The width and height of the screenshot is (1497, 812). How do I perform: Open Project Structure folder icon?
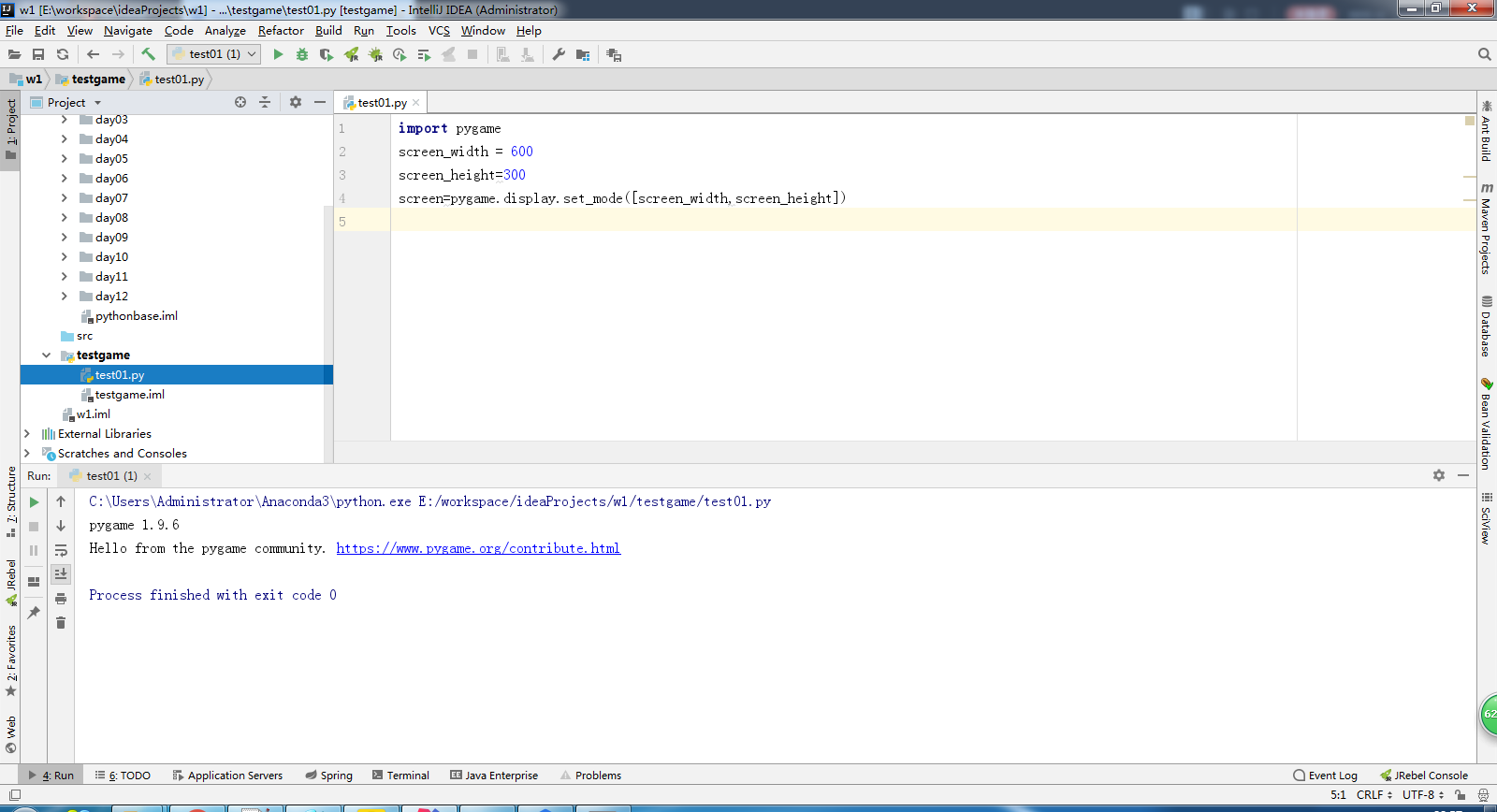click(583, 54)
